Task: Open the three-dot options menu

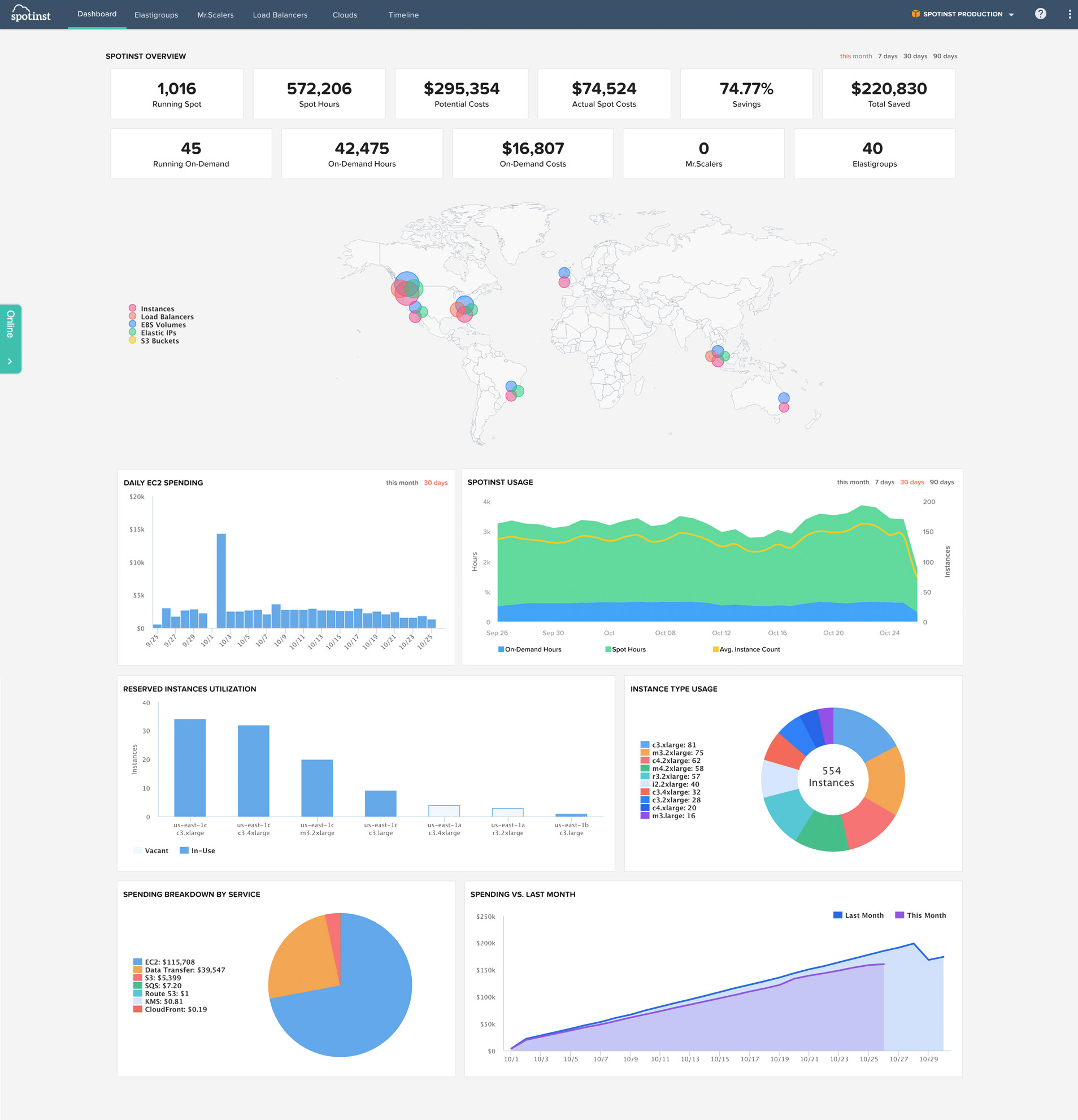Action: (x=1070, y=14)
